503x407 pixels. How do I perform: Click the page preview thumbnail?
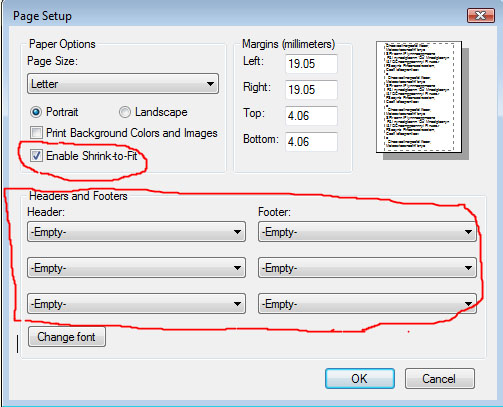tap(419, 97)
